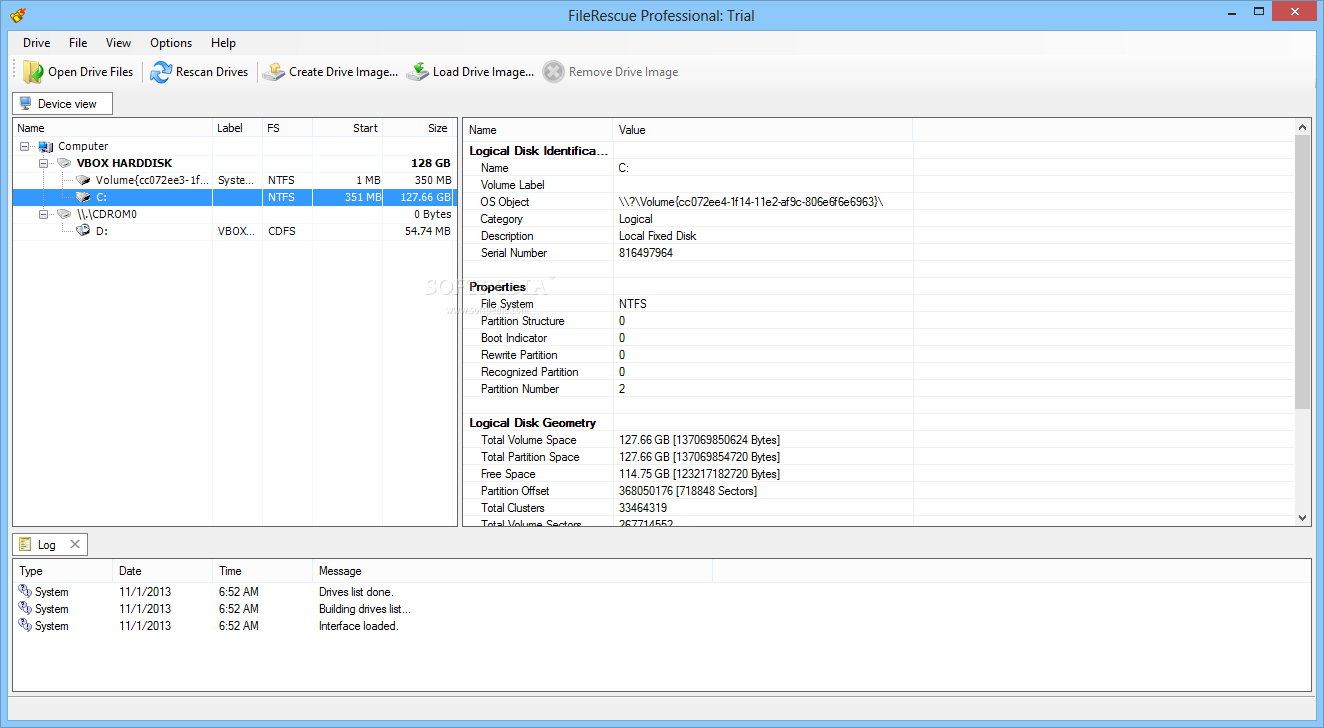Click the Device view tab monitor icon
The width and height of the screenshot is (1324, 728).
click(26, 103)
